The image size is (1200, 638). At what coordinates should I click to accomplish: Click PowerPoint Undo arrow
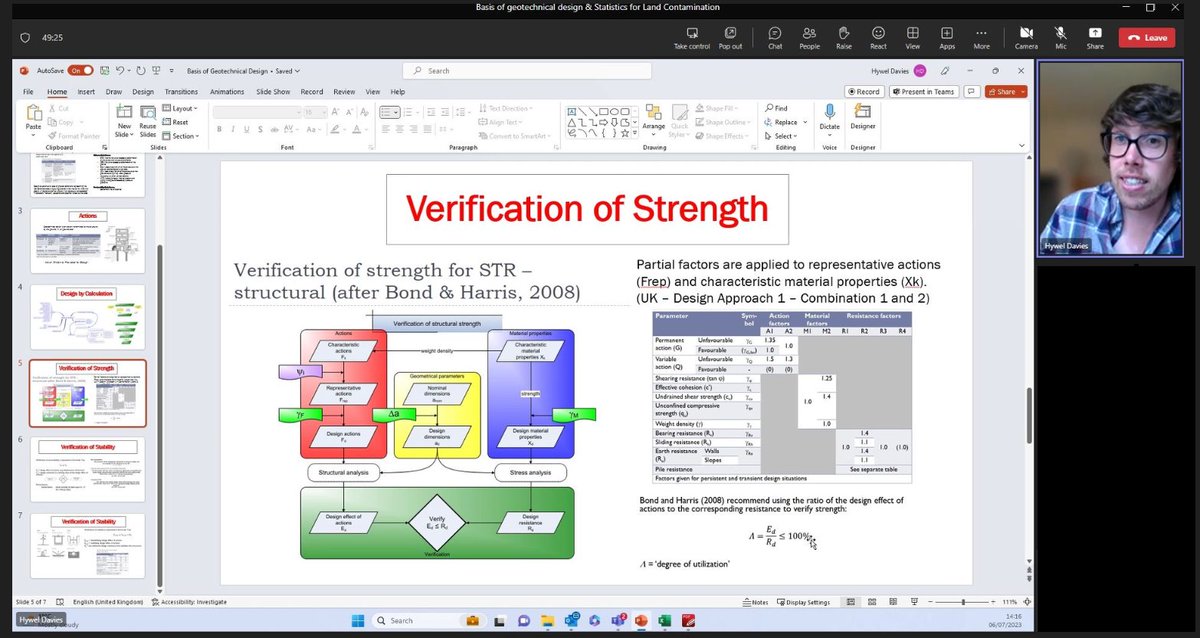point(120,71)
